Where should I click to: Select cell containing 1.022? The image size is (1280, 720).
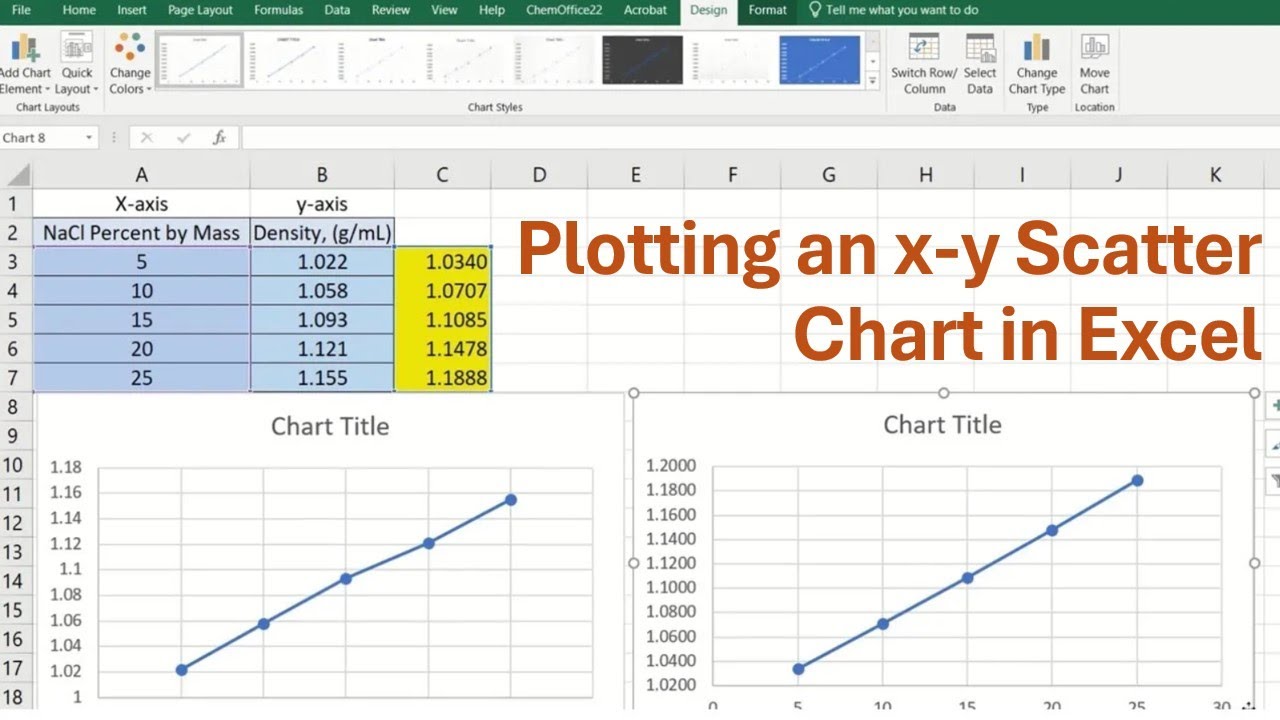coord(322,262)
